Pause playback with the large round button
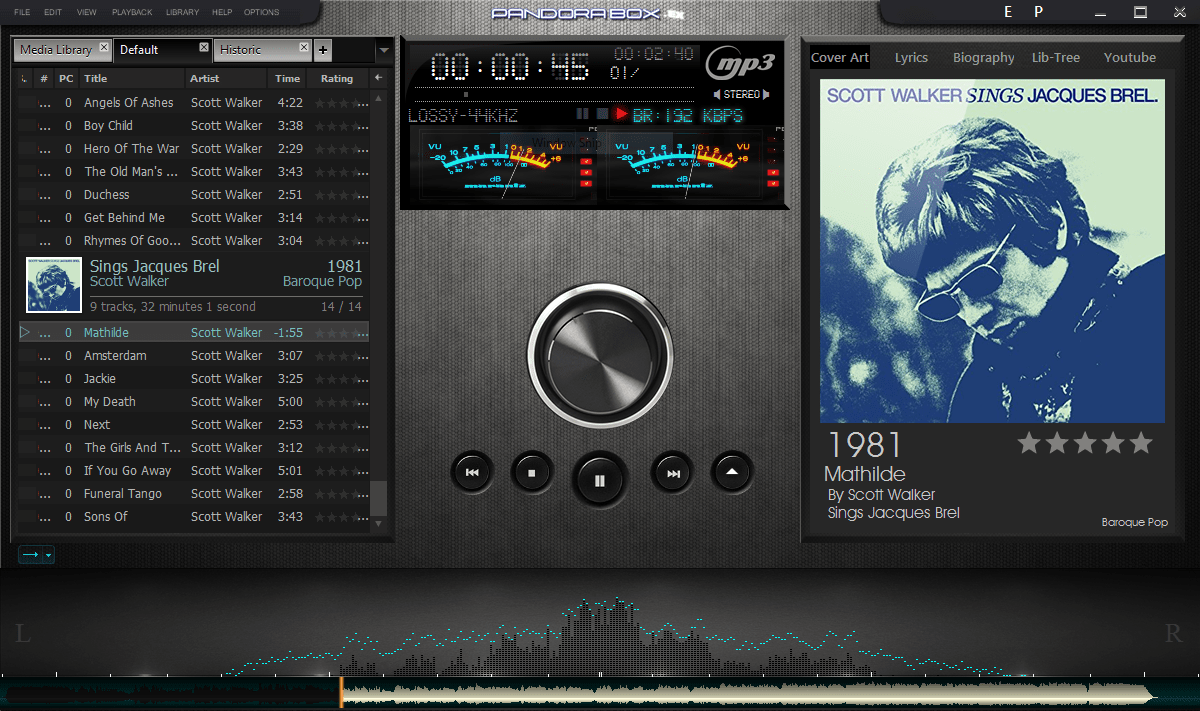1200x711 pixels. 600,480
